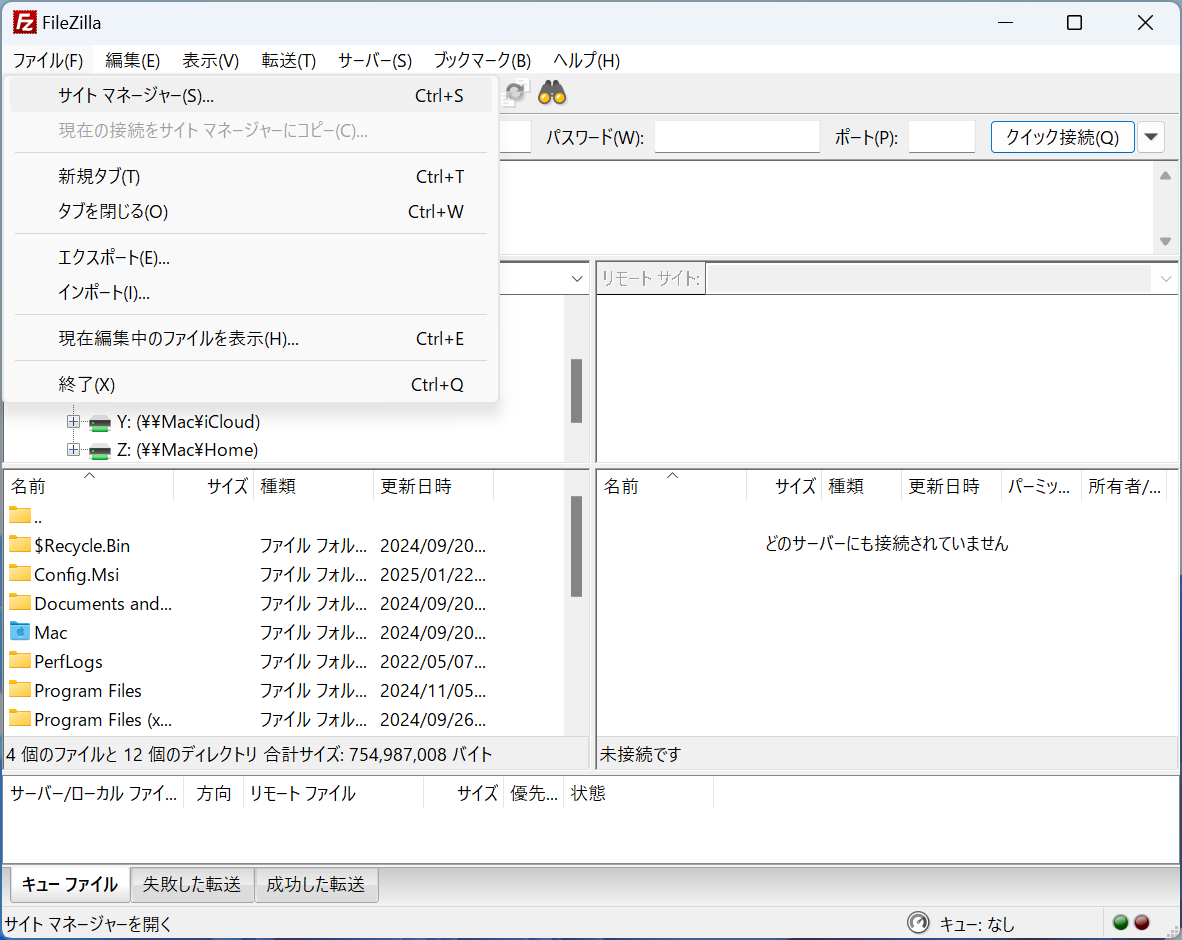Click the Password (パスワード) input field
The height and width of the screenshot is (940, 1182).
(x=737, y=137)
